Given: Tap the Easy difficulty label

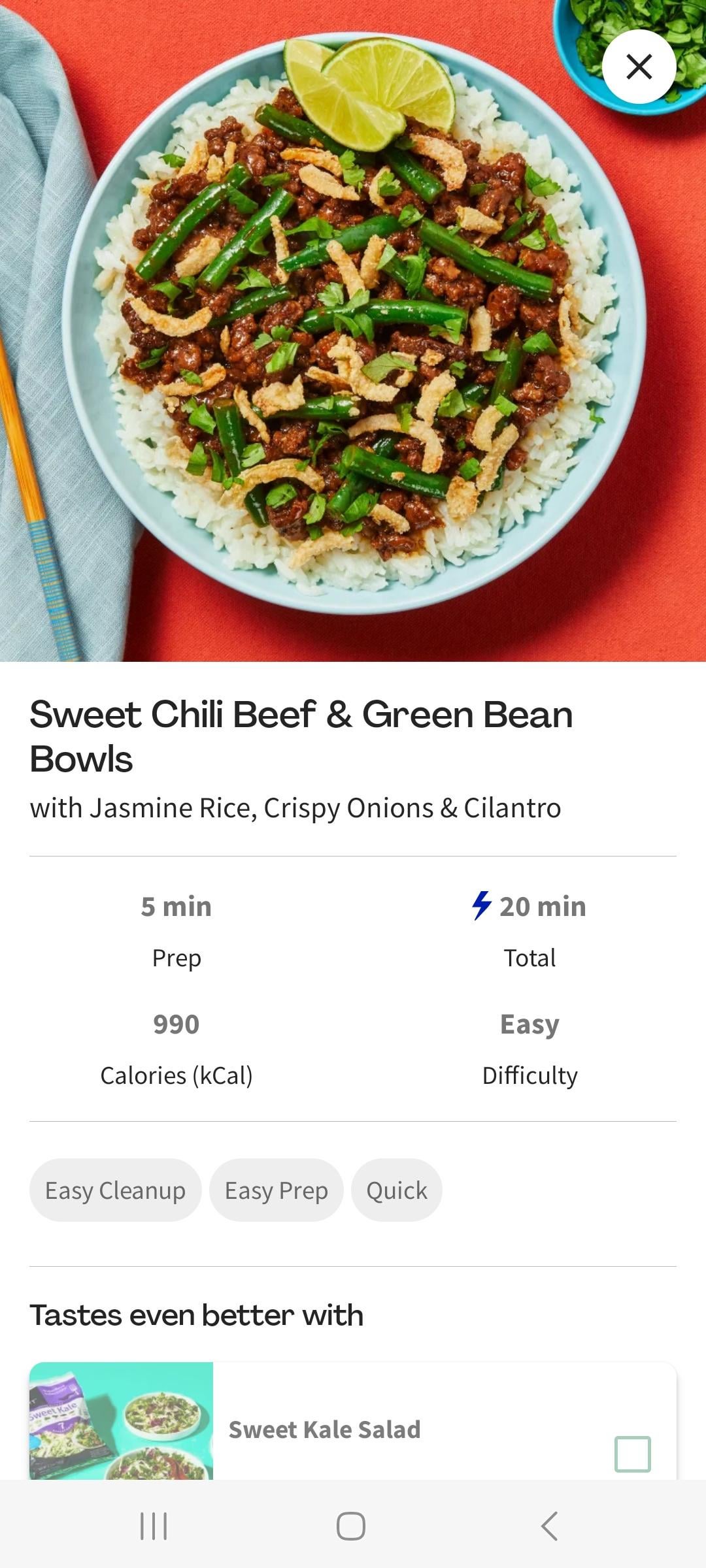Looking at the screenshot, I should [x=529, y=1024].
